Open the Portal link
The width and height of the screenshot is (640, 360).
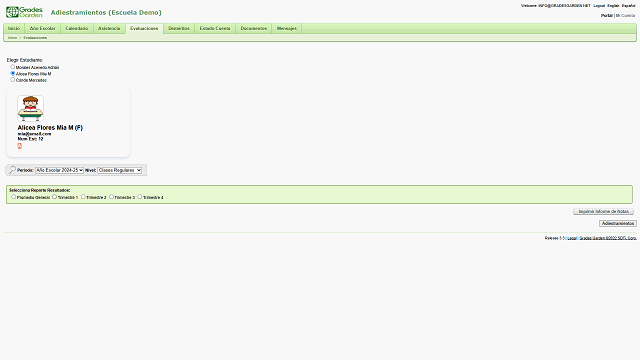tap(607, 16)
